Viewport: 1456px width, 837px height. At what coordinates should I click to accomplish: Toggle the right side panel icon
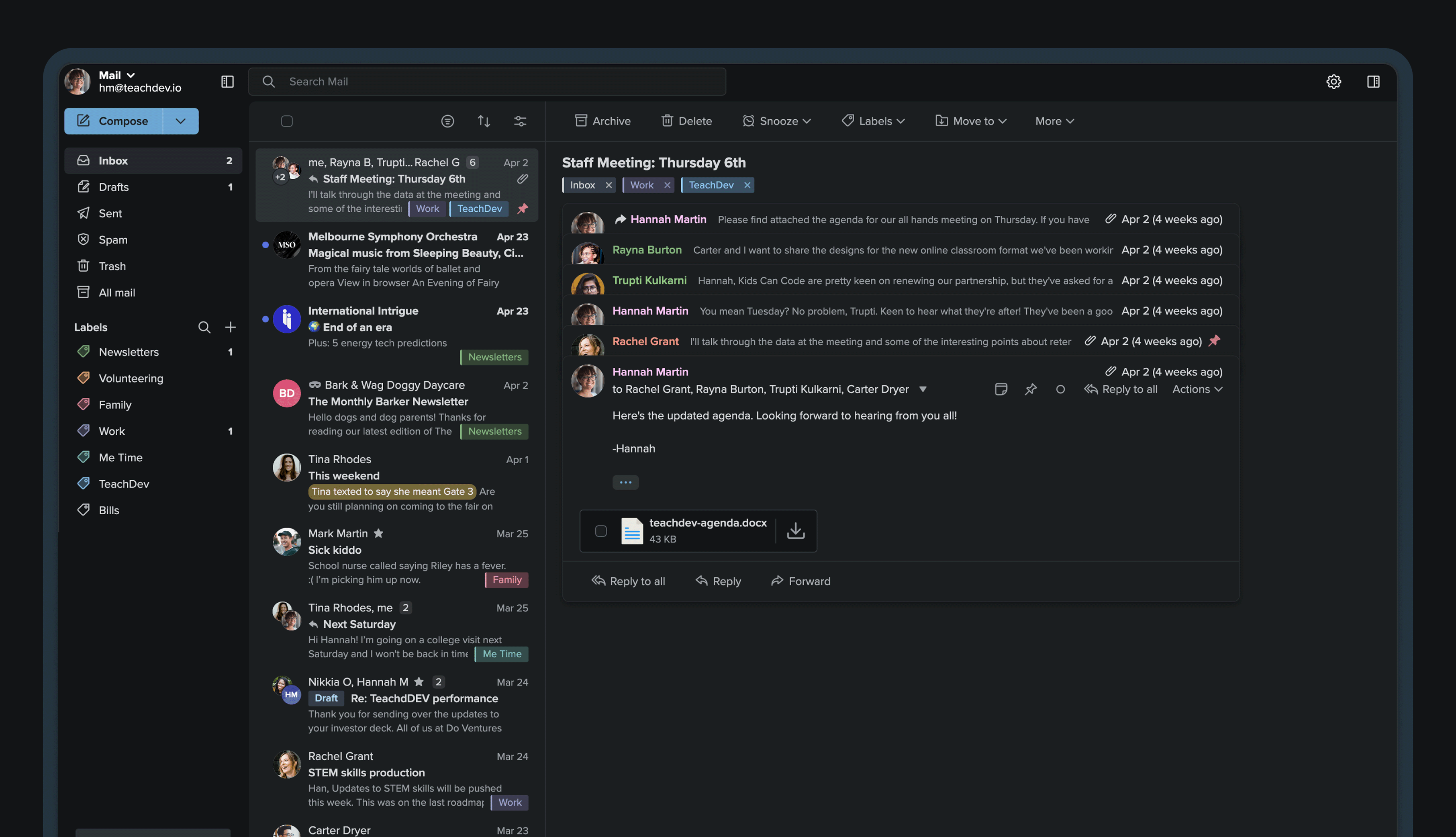[x=1373, y=82]
